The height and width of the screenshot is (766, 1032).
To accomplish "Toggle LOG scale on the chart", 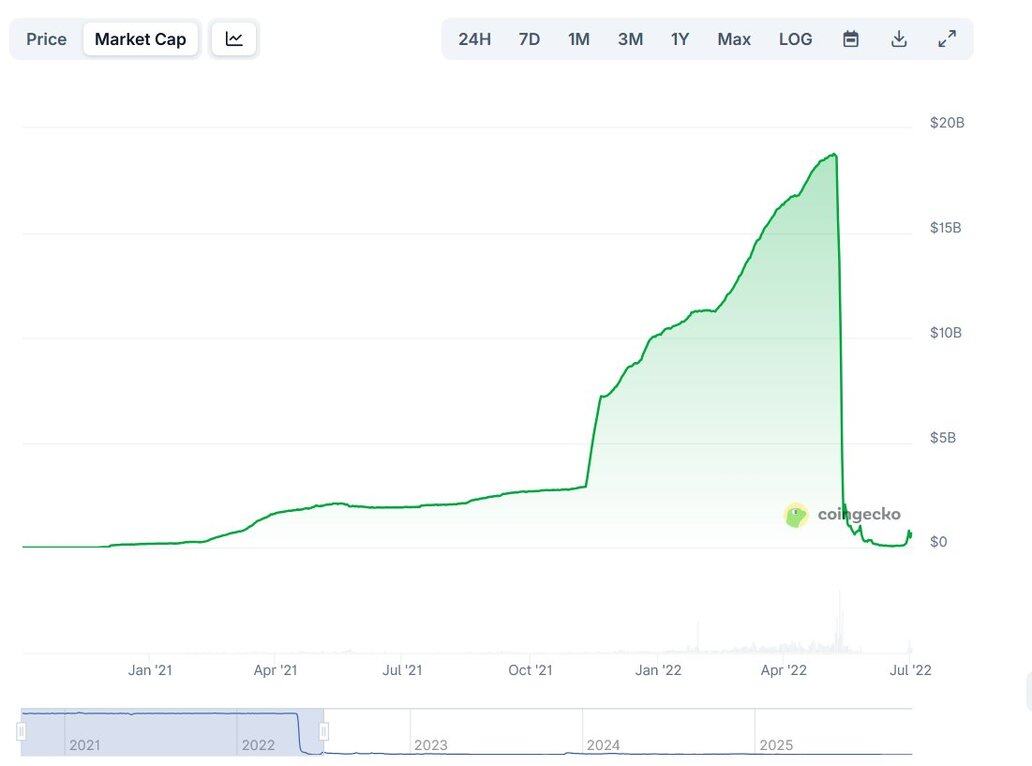I will [x=795, y=39].
